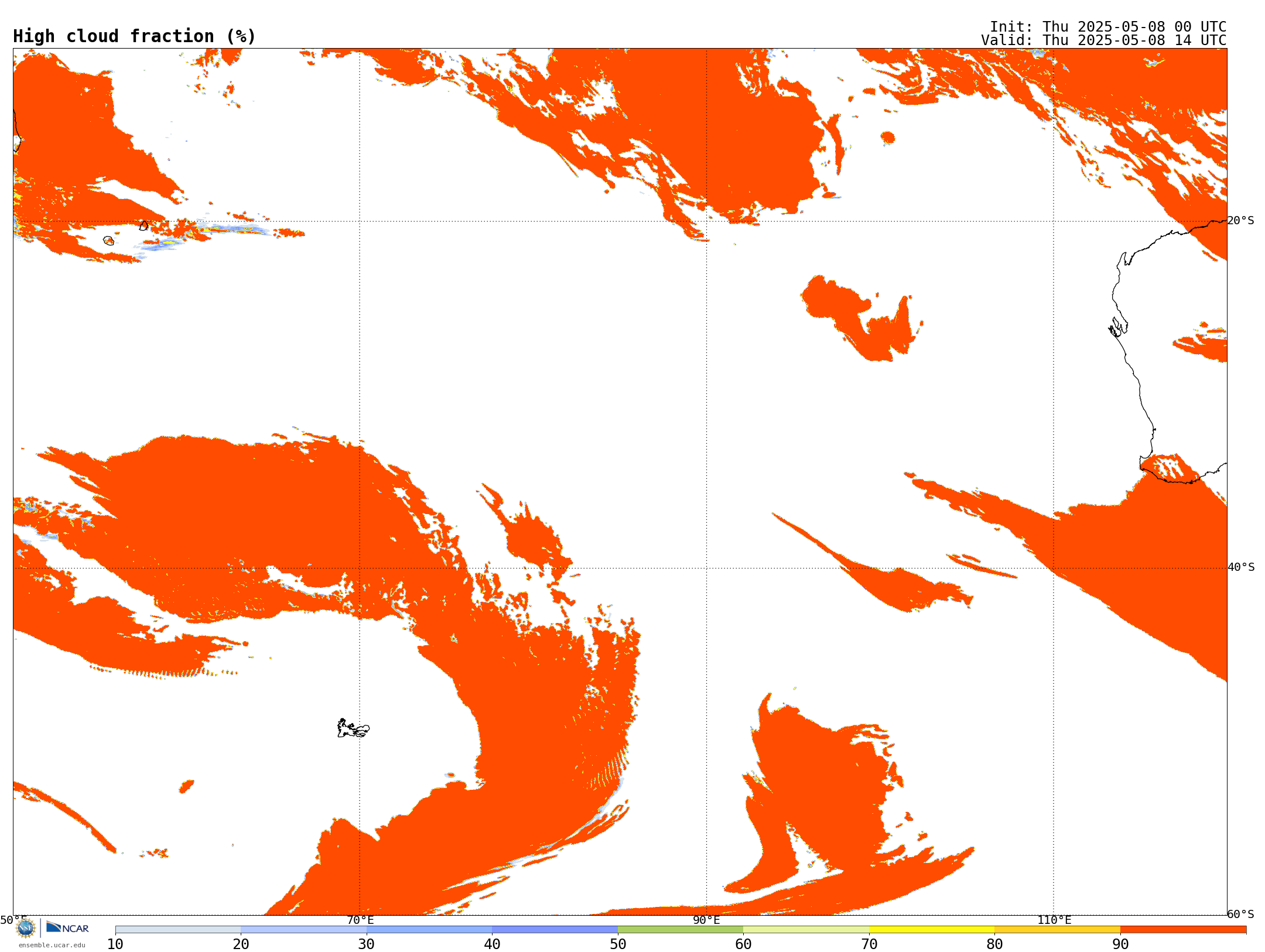
Task: Click the NSF logo icon
Action: click(x=26, y=928)
